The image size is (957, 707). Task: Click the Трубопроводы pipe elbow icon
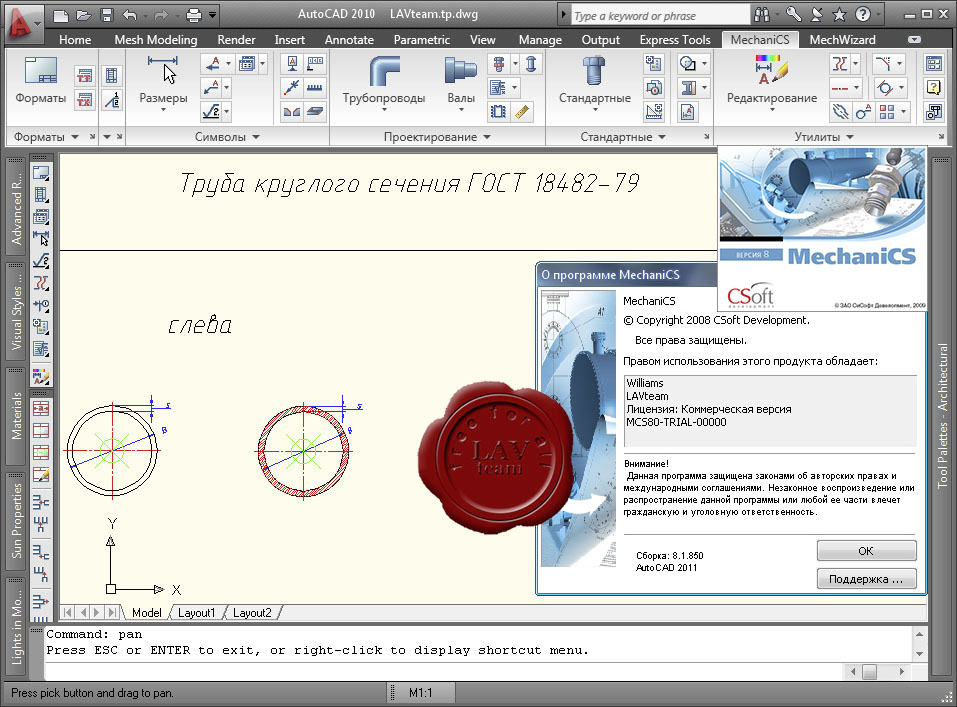[x=384, y=71]
